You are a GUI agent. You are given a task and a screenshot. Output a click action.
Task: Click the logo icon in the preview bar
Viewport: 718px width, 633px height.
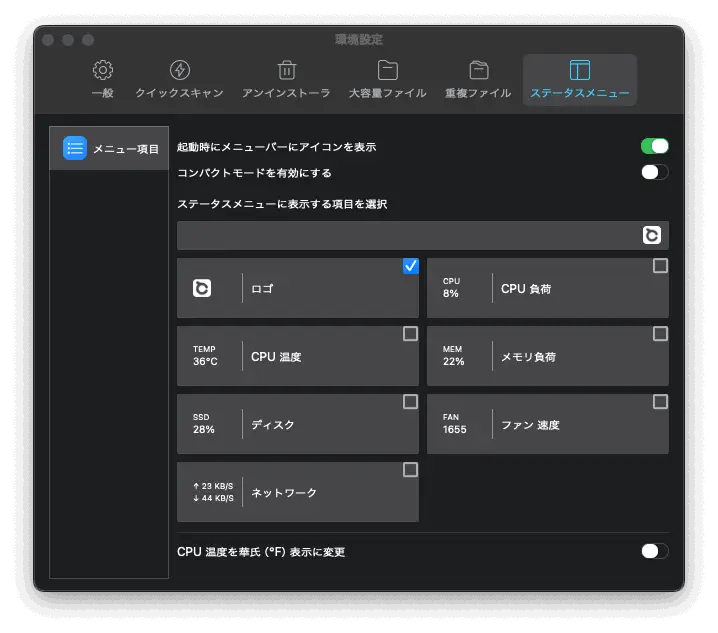(652, 235)
